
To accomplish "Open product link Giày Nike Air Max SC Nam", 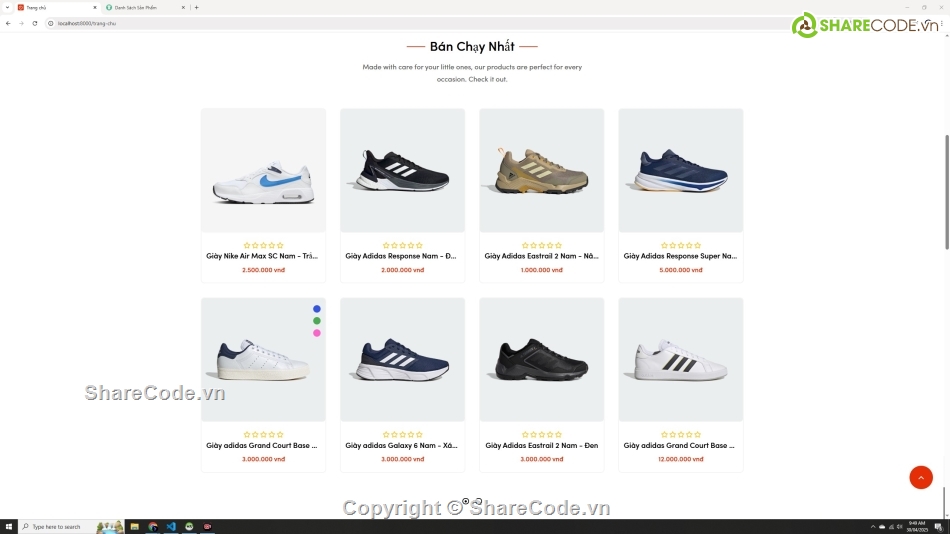I will point(262,256).
